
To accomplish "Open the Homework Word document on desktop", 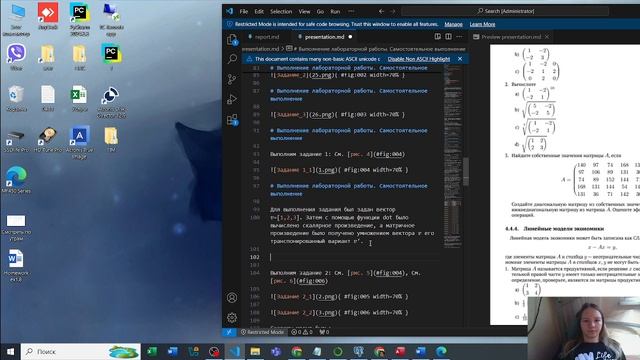I will point(16,265).
